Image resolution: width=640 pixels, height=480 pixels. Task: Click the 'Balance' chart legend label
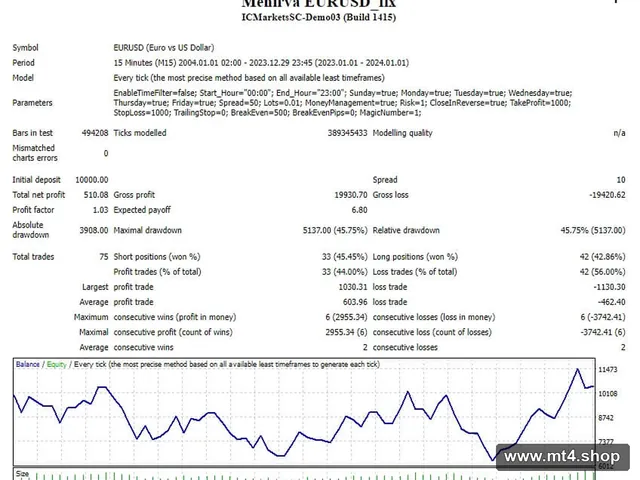28,364
